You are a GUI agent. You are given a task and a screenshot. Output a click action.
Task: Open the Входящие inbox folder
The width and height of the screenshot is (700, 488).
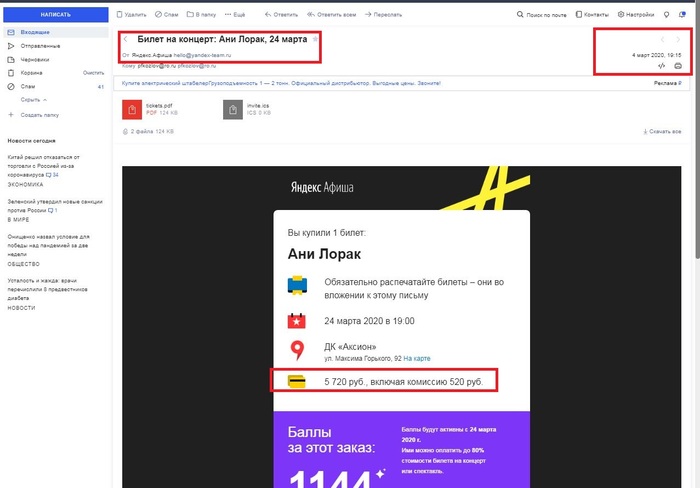pos(55,32)
